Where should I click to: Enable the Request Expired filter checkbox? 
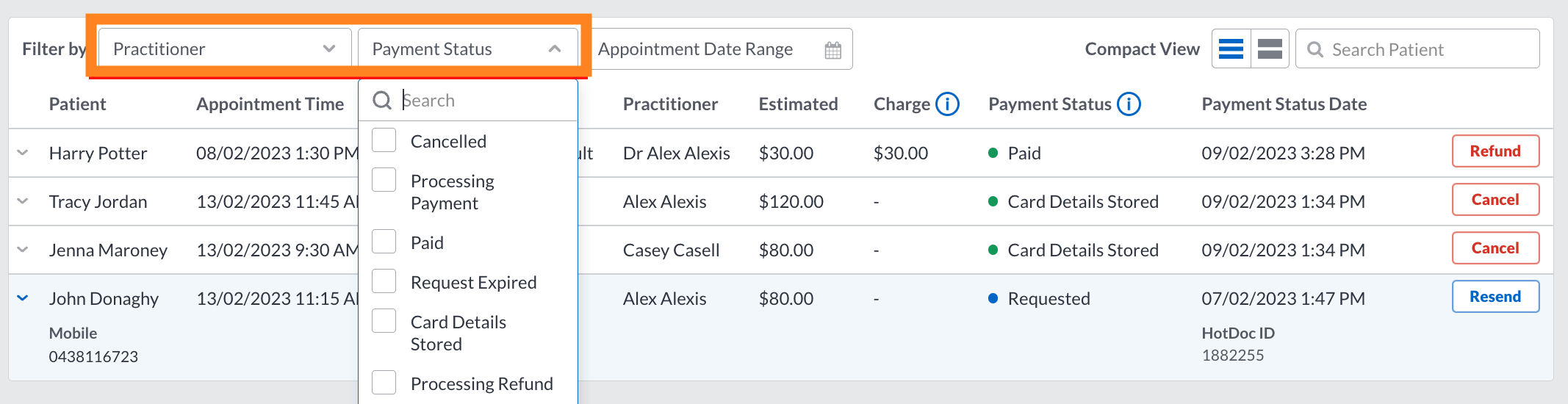(x=384, y=281)
